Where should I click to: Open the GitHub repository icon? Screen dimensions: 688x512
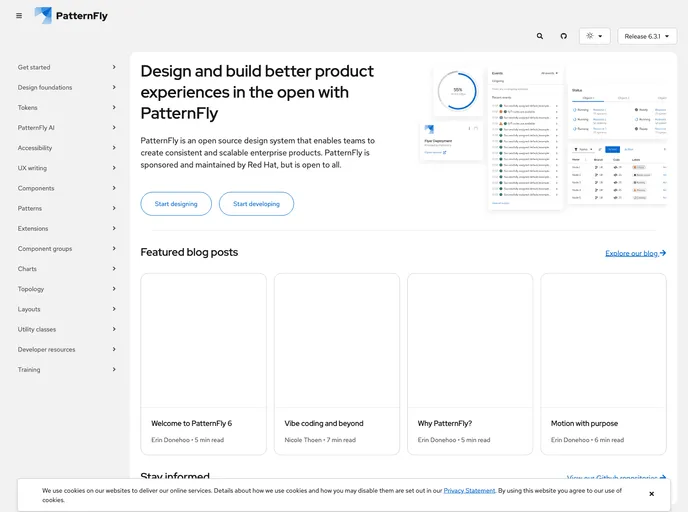click(563, 36)
